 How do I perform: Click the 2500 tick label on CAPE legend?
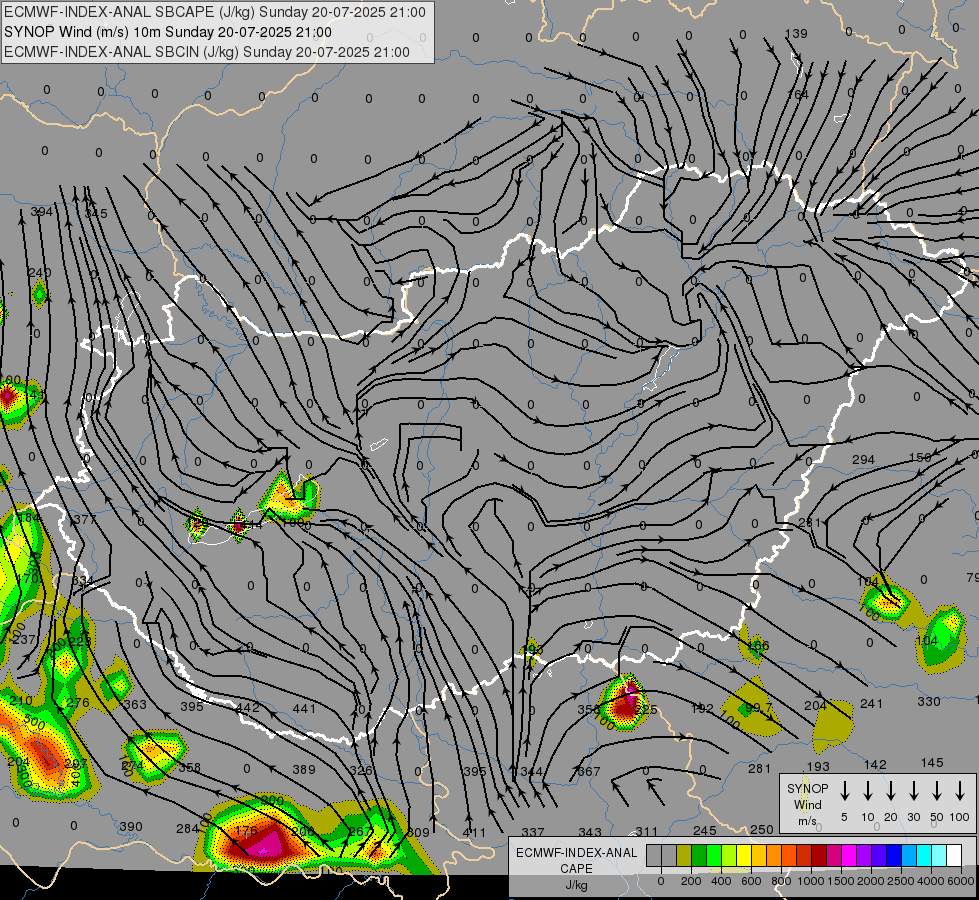901,881
